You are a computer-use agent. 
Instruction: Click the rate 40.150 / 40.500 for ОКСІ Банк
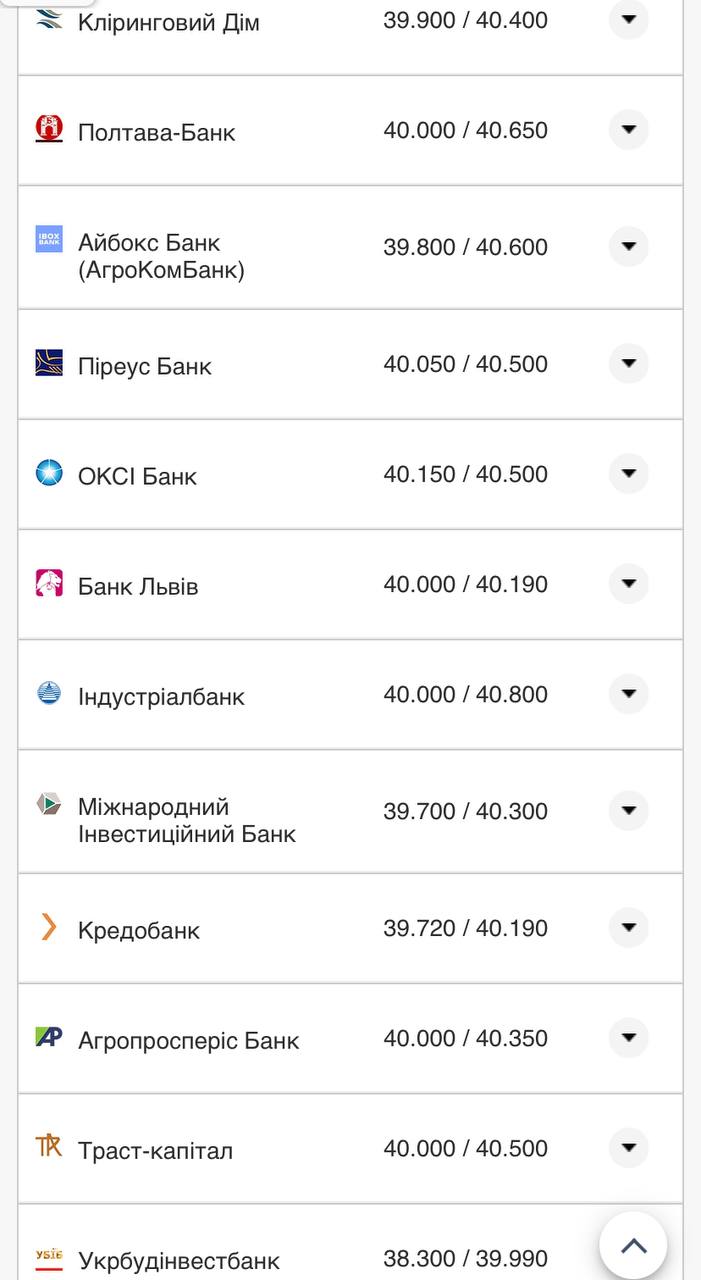pyautogui.click(x=465, y=474)
